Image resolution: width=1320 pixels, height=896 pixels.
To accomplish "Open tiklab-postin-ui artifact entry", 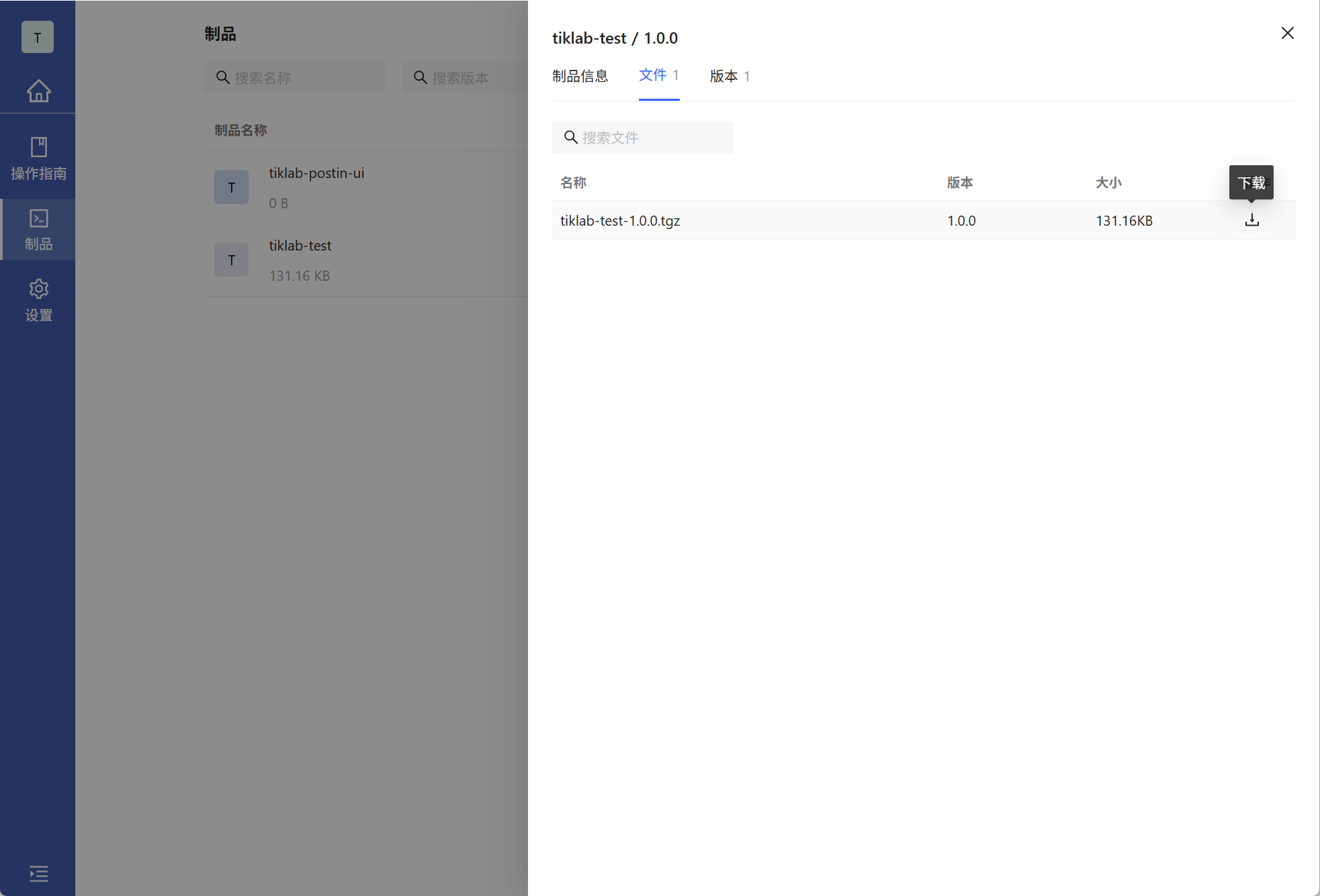I will [x=316, y=173].
